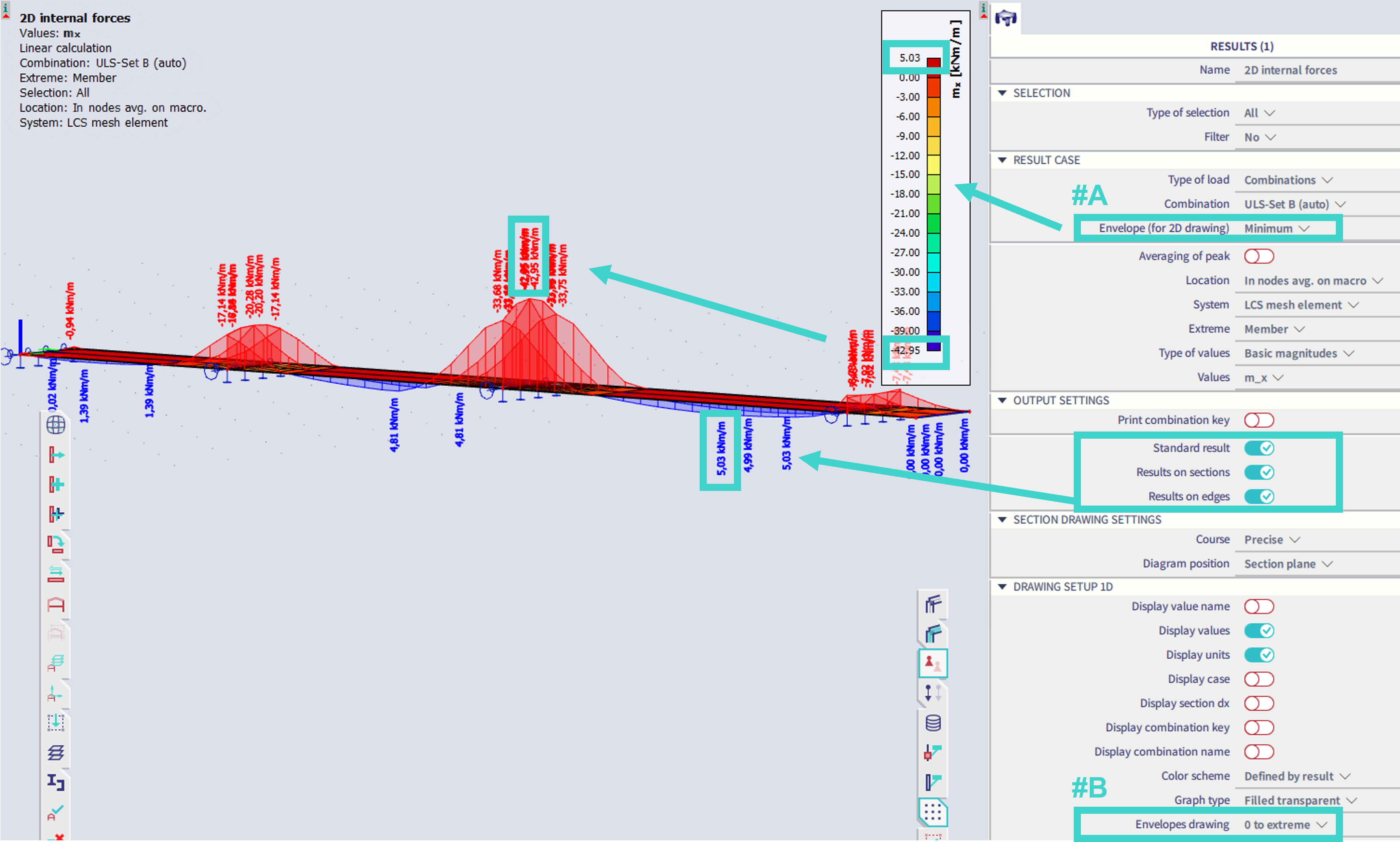This screenshot has width=1400, height=842.
Task: Click the database cylinder icon
Action: pyautogui.click(x=933, y=723)
